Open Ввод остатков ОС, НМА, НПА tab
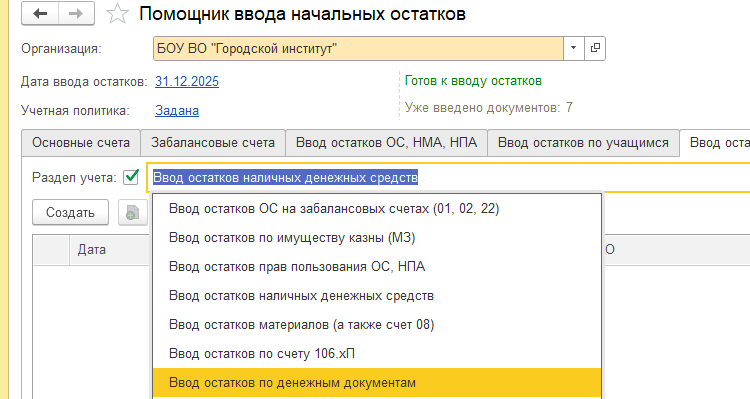The height and width of the screenshot is (399, 750). [x=386, y=143]
